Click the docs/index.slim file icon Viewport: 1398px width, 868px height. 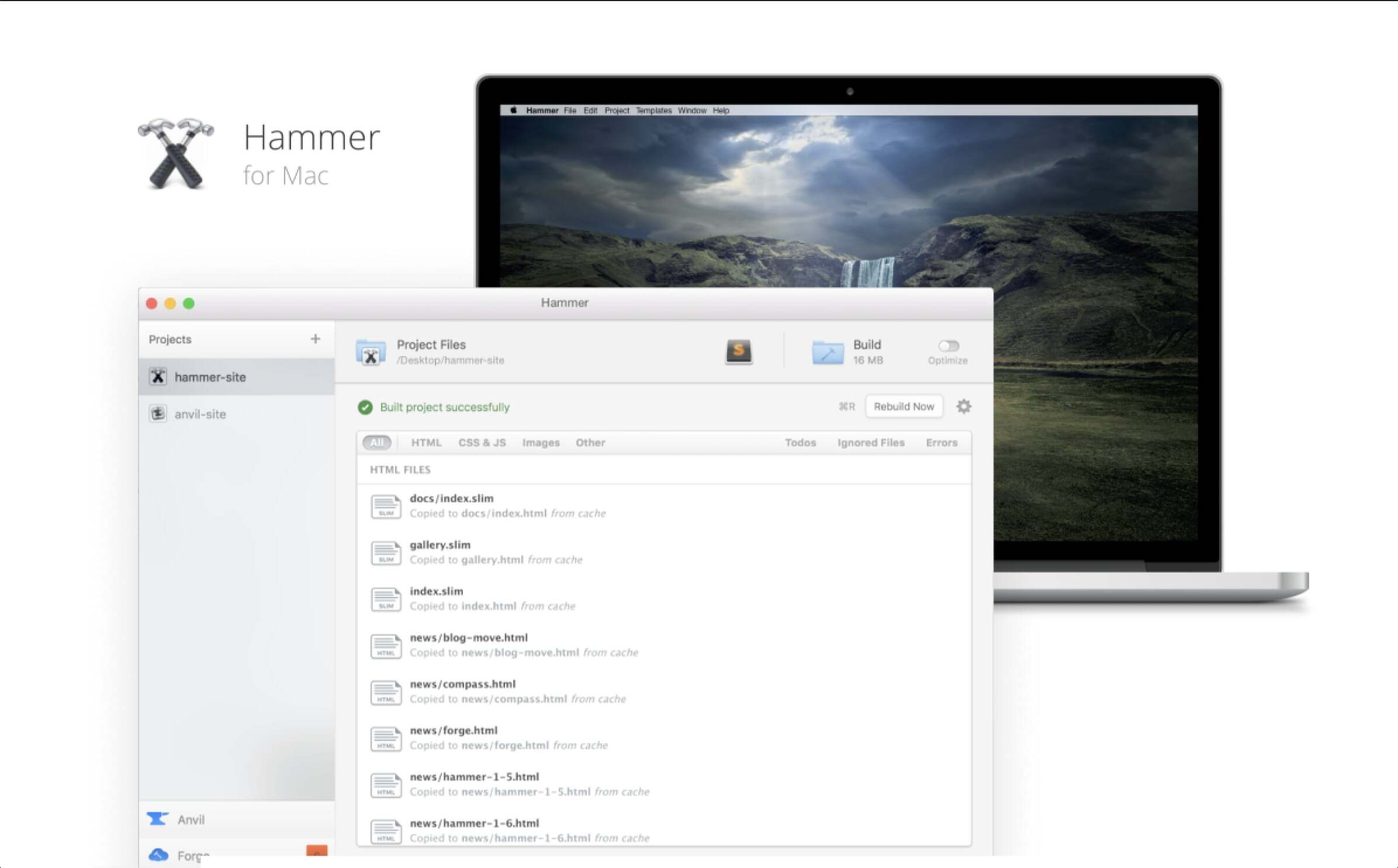tap(386, 506)
